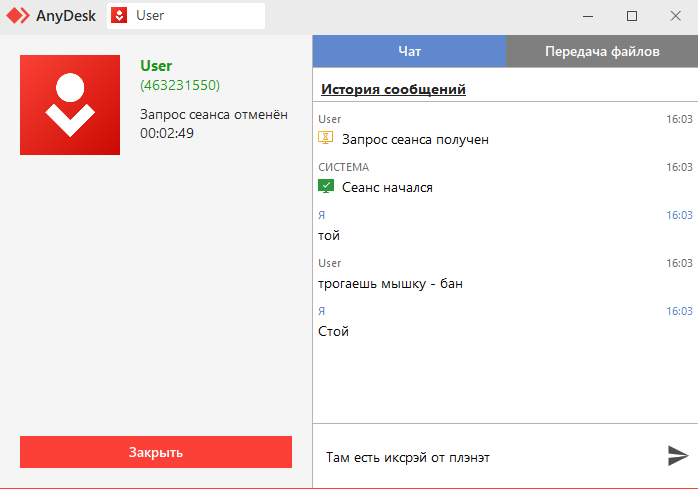Click the message Запрос сеанса получен
698x489 pixels.
click(415, 139)
